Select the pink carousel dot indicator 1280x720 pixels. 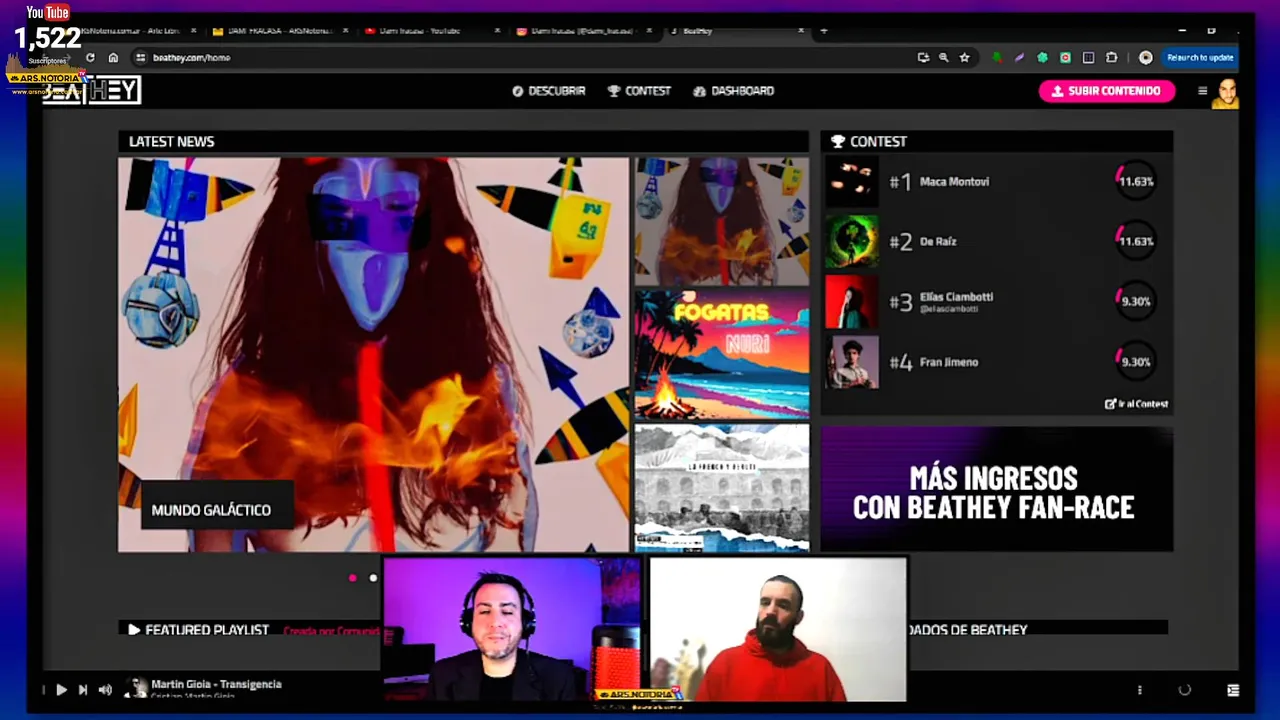click(352, 578)
